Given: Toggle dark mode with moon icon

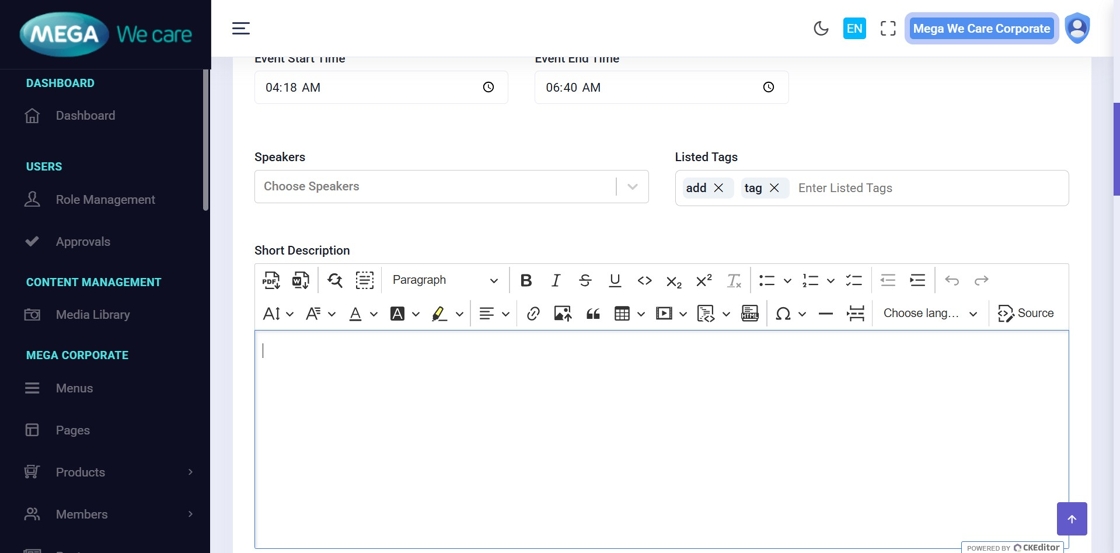Looking at the screenshot, I should pos(821,29).
